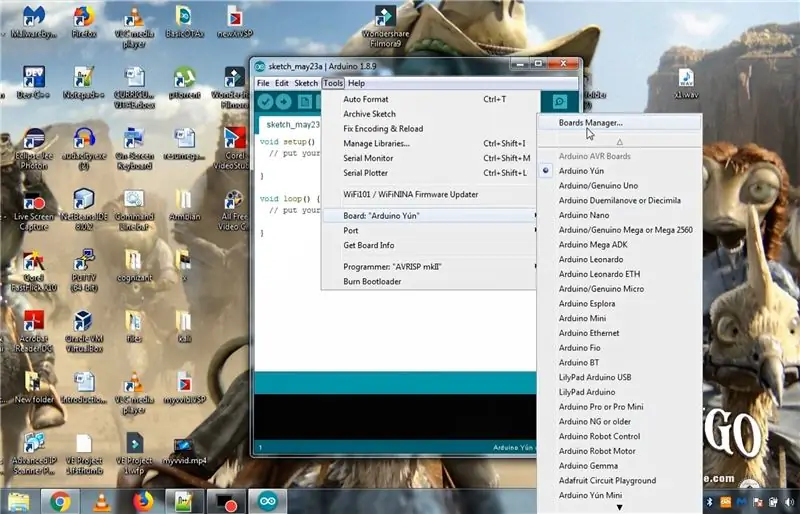The width and height of the screenshot is (800, 514).
Task: Select the sketch_may23a editor tab
Action: point(291,125)
